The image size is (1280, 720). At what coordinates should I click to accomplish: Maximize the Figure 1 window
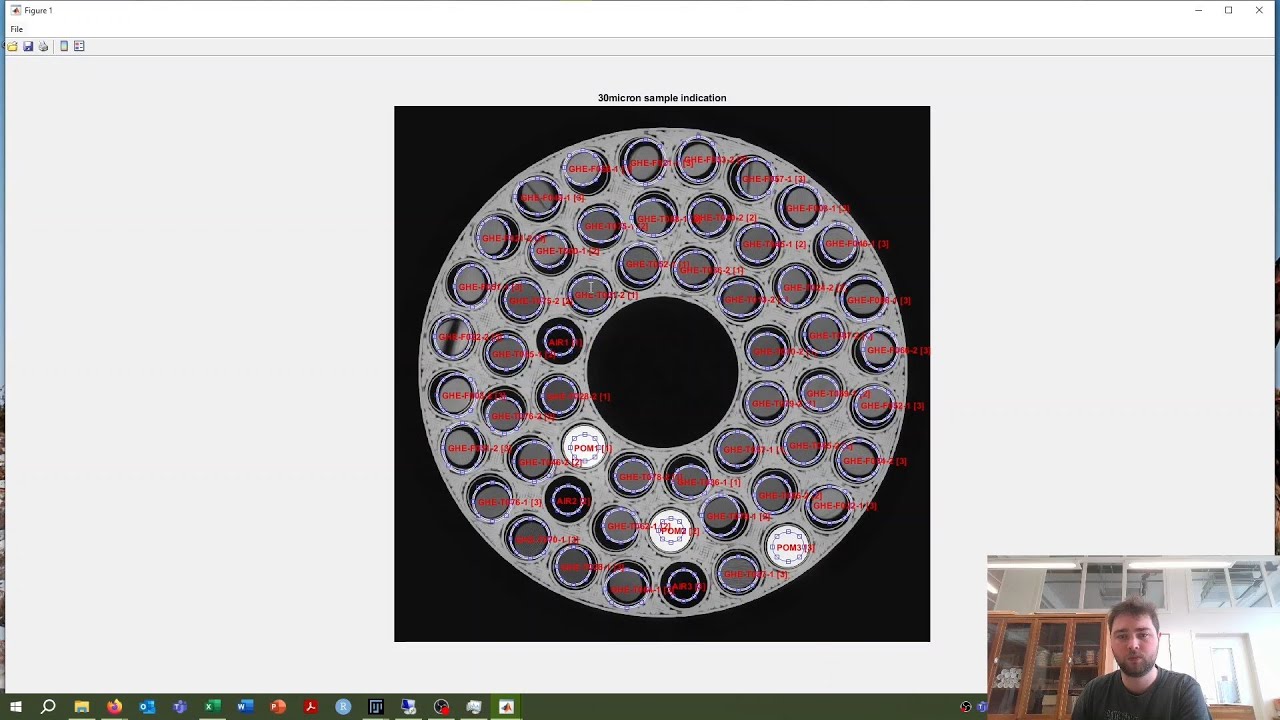click(x=1228, y=10)
